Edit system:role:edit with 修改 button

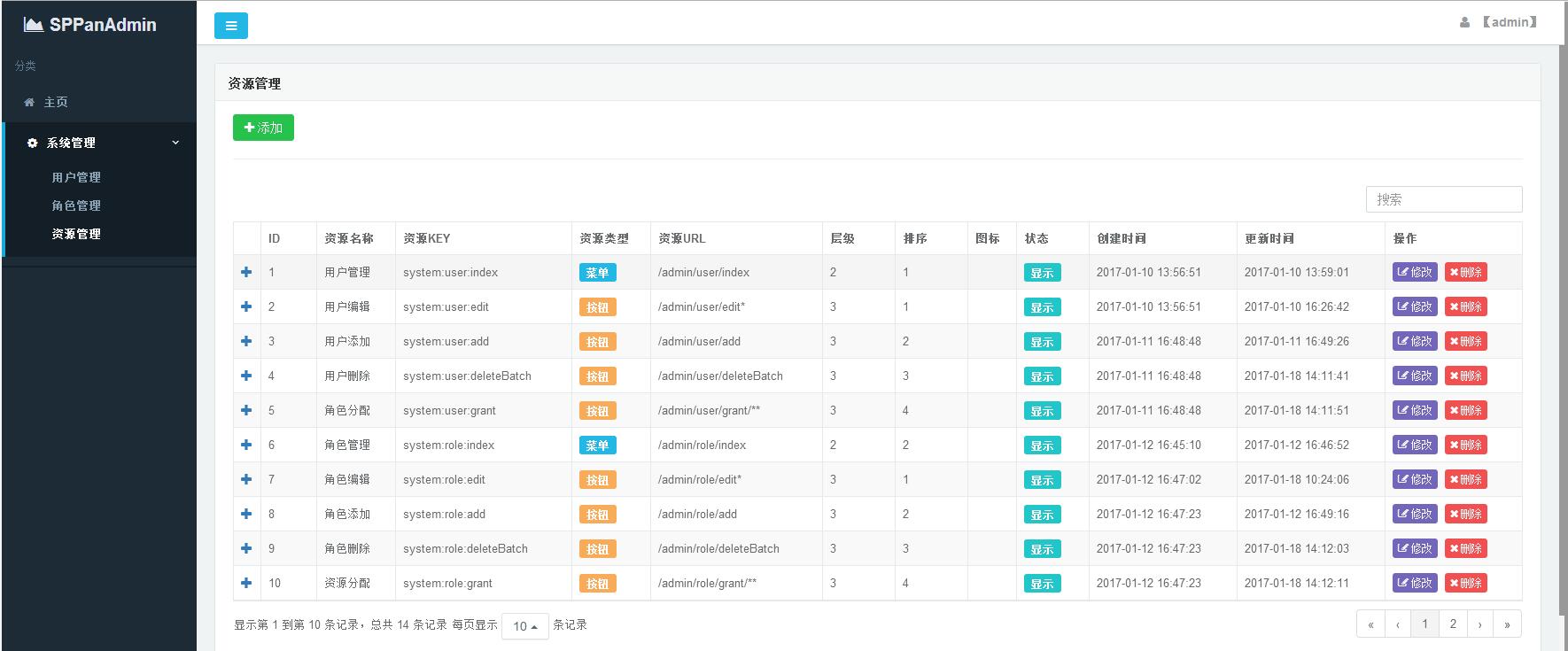(1415, 479)
